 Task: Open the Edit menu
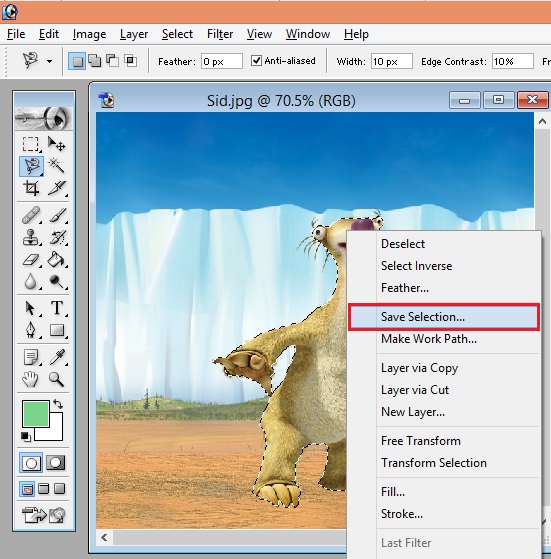pyautogui.click(x=49, y=34)
